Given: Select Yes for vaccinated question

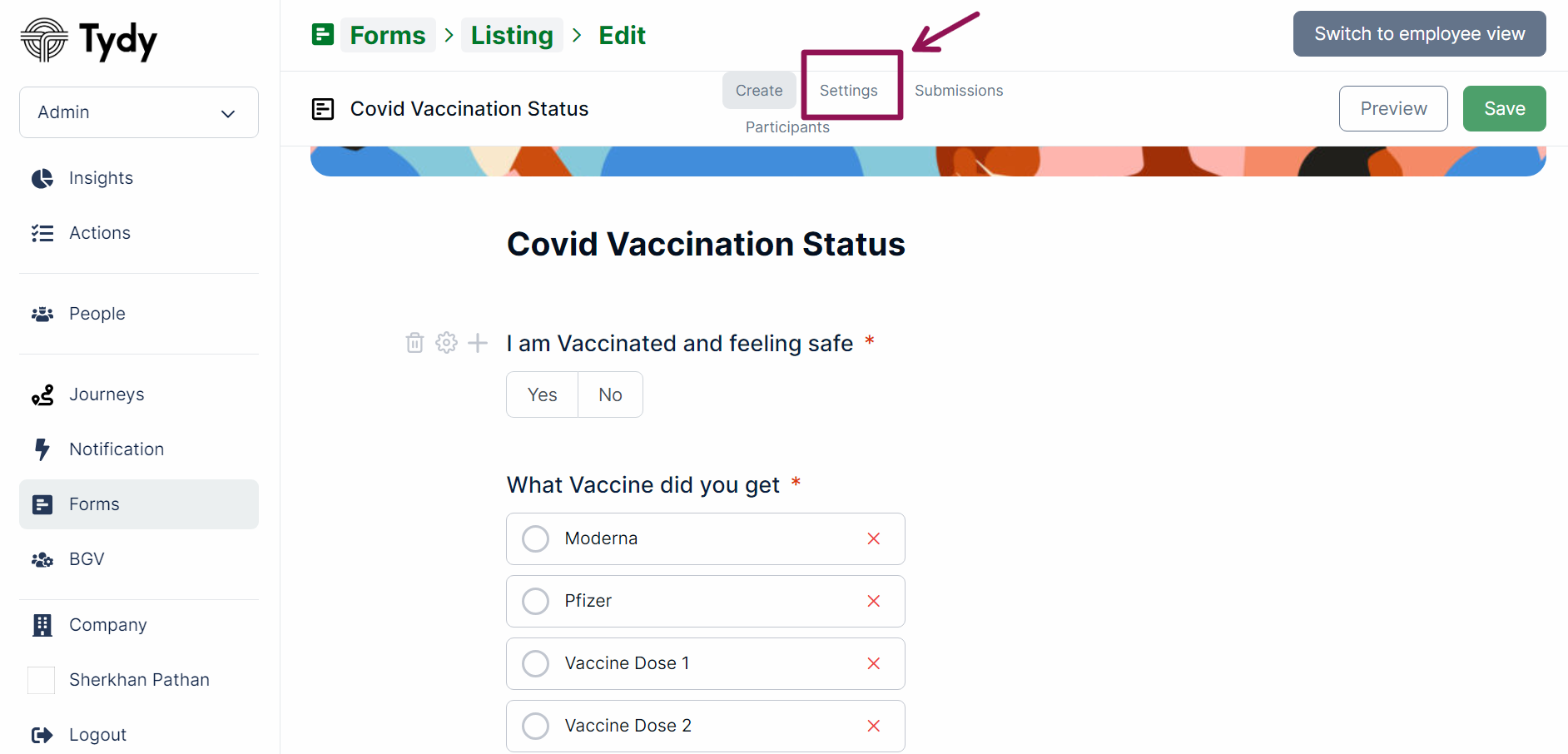Looking at the screenshot, I should tap(542, 394).
